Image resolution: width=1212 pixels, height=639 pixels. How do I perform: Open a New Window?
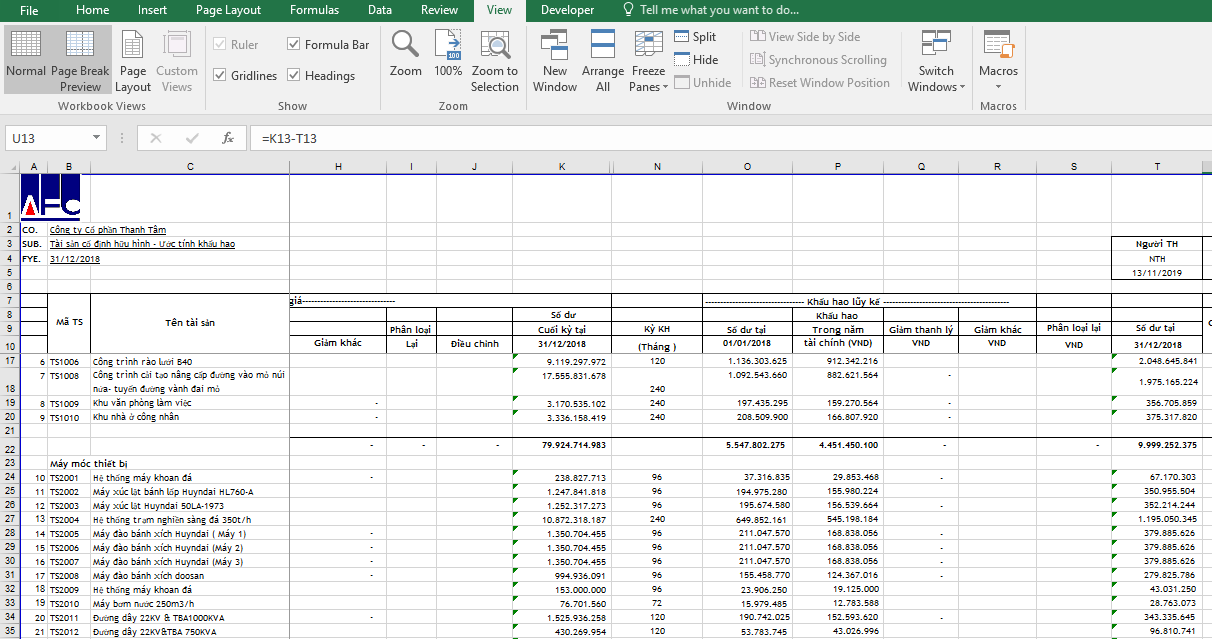[x=554, y=60]
